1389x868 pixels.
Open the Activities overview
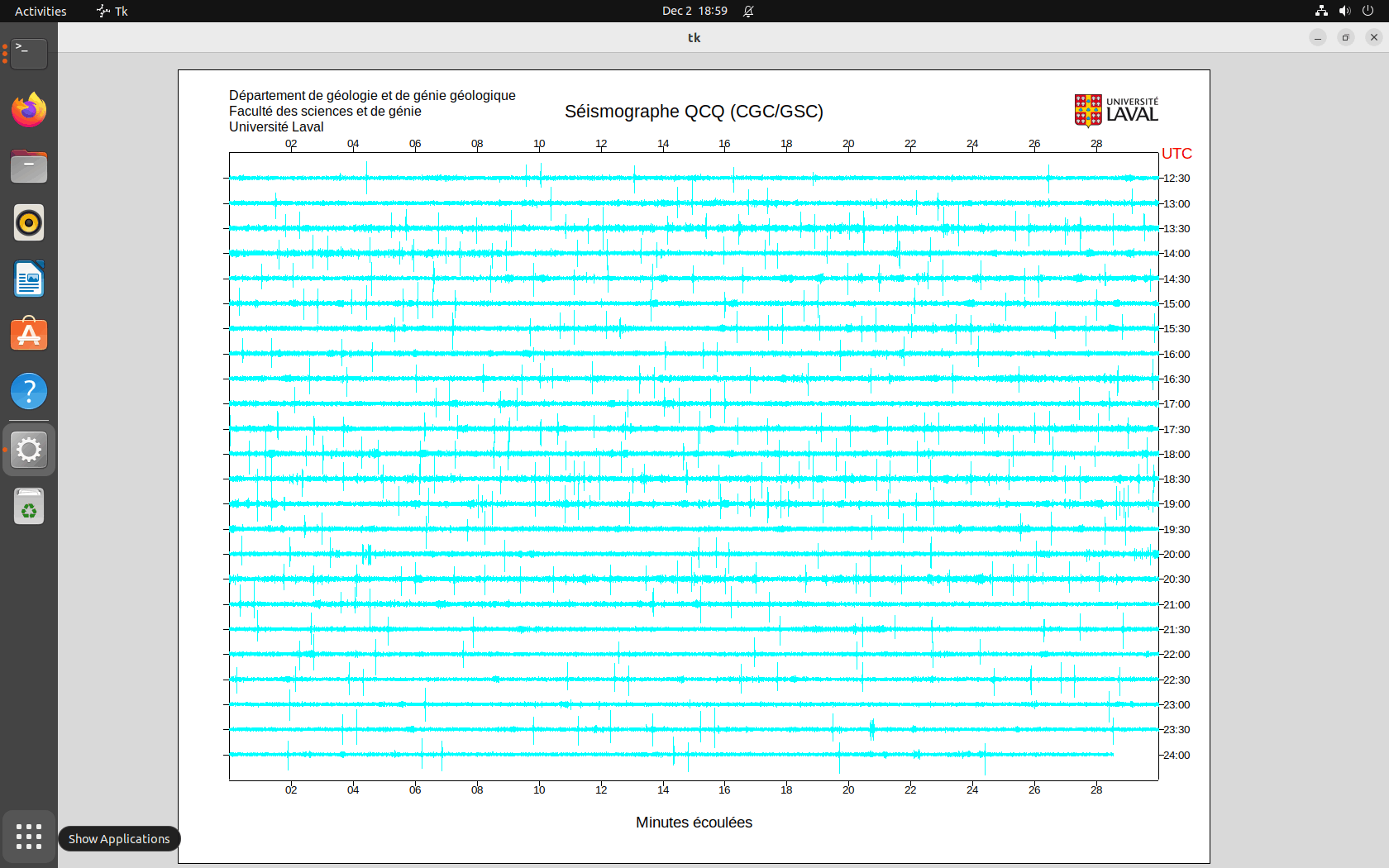pyautogui.click(x=41, y=11)
